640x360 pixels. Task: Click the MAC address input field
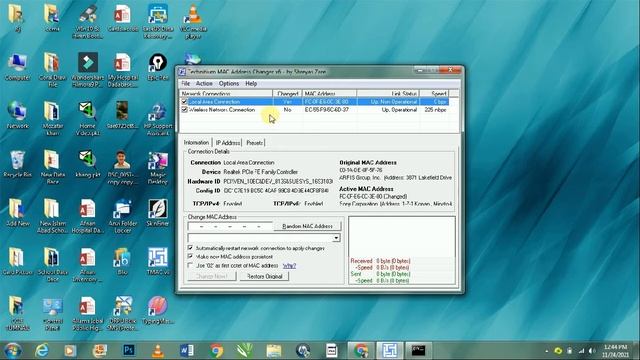(230, 226)
